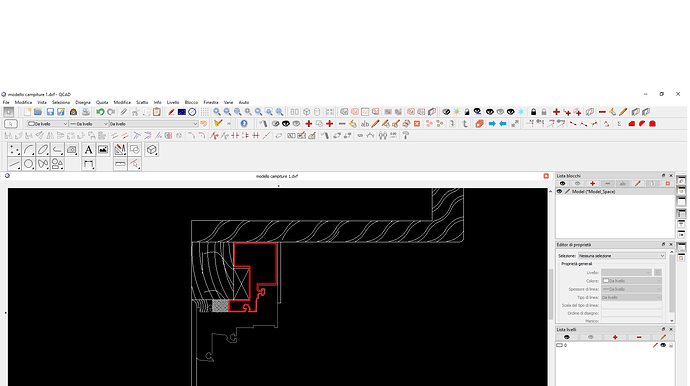Click the blue right arrow icon
The image size is (690, 386).
click(492, 124)
